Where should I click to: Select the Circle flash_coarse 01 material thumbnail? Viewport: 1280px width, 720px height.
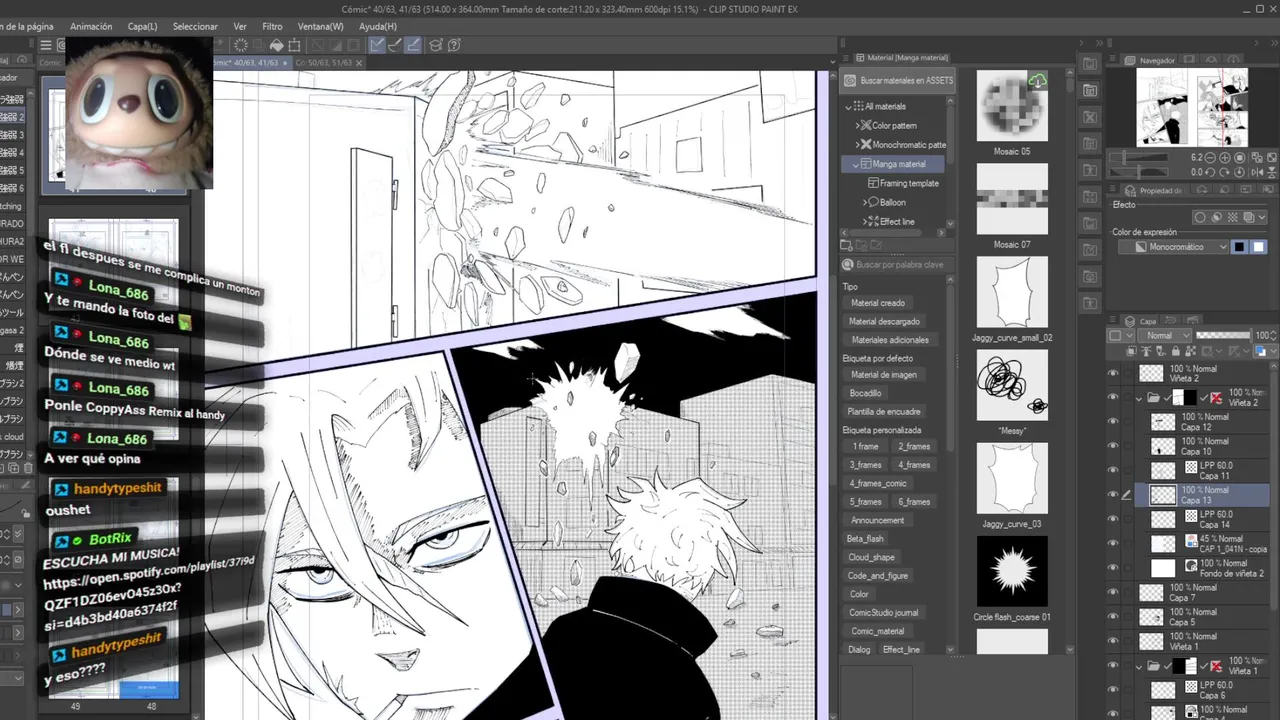1012,571
